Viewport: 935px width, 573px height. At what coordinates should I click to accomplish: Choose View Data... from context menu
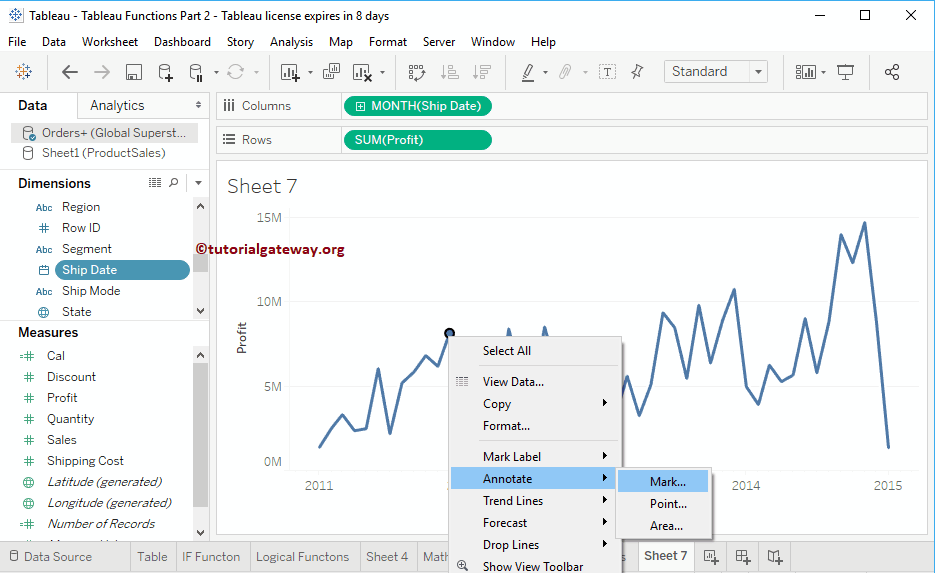(x=535, y=382)
